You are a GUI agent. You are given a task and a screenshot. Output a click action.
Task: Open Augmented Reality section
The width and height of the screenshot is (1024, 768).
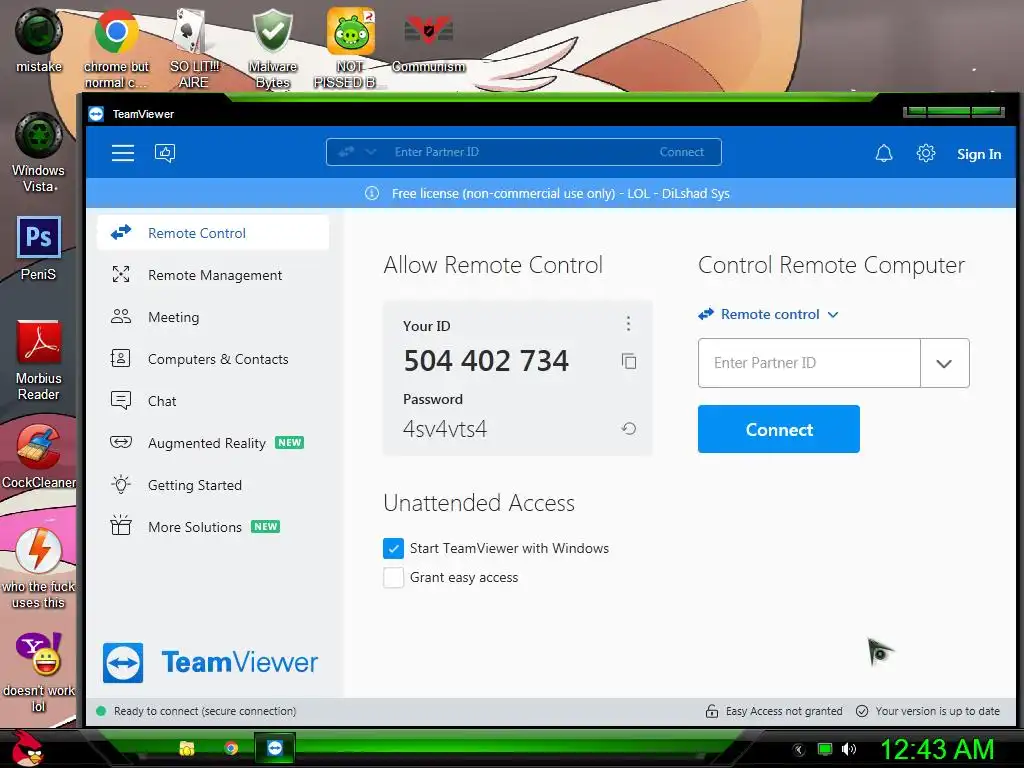pyautogui.click(x=213, y=443)
